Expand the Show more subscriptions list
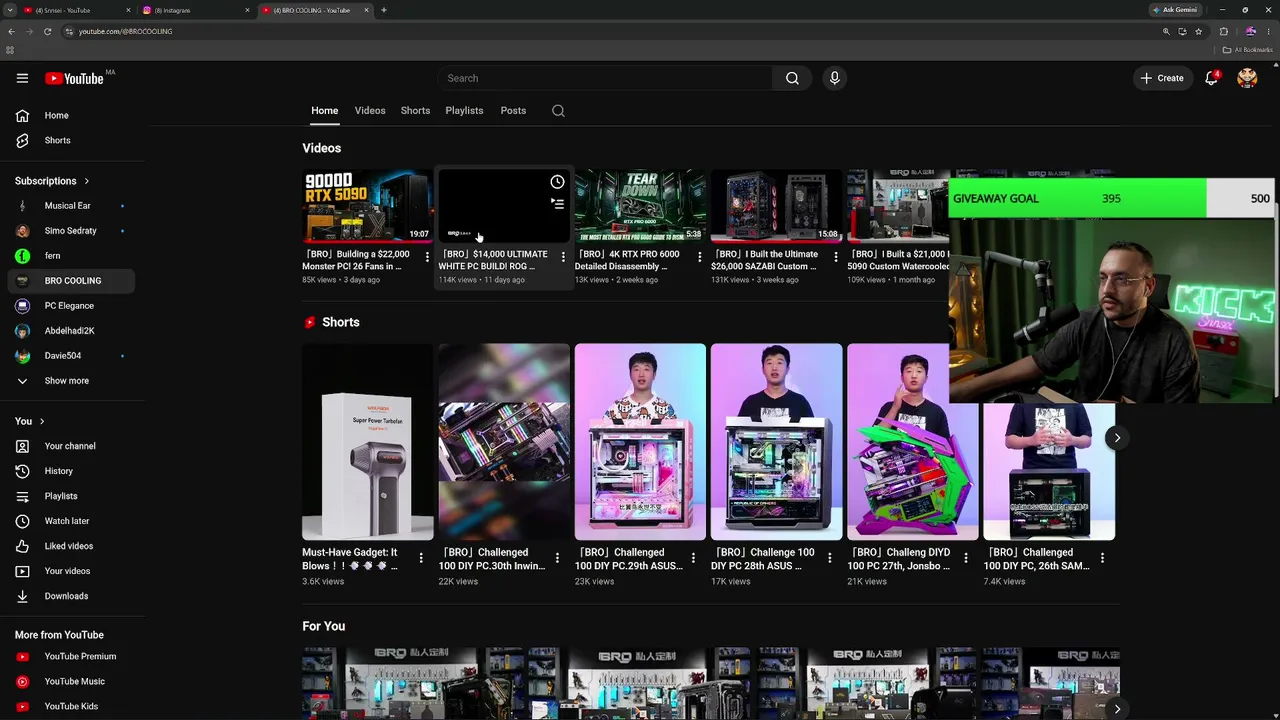Screen dimensions: 1280x720 point(72,381)
